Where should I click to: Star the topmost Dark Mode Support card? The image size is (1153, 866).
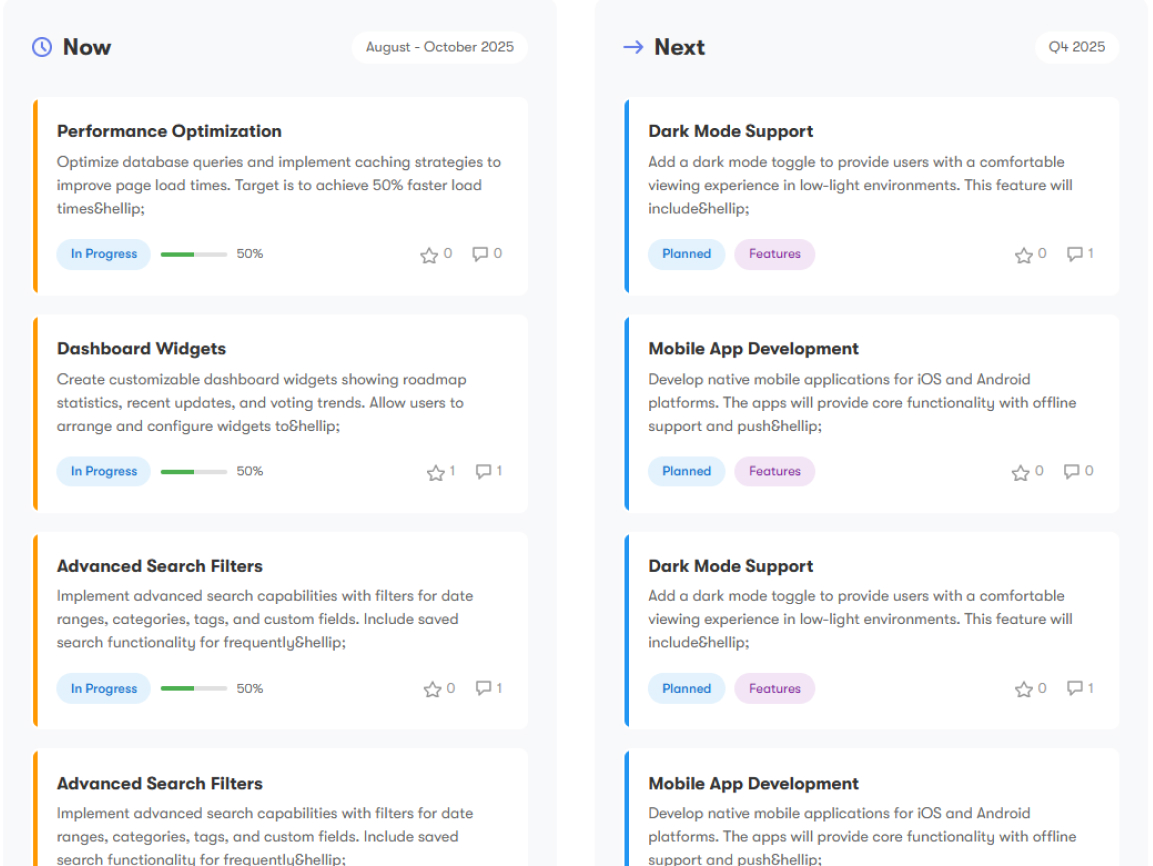coord(1023,255)
